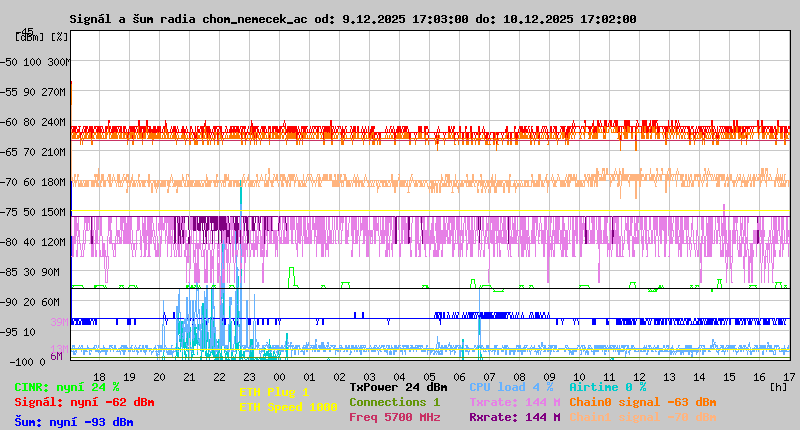Click the [h] unit label on time axis
The height and width of the screenshot is (430, 800).
point(778,386)
